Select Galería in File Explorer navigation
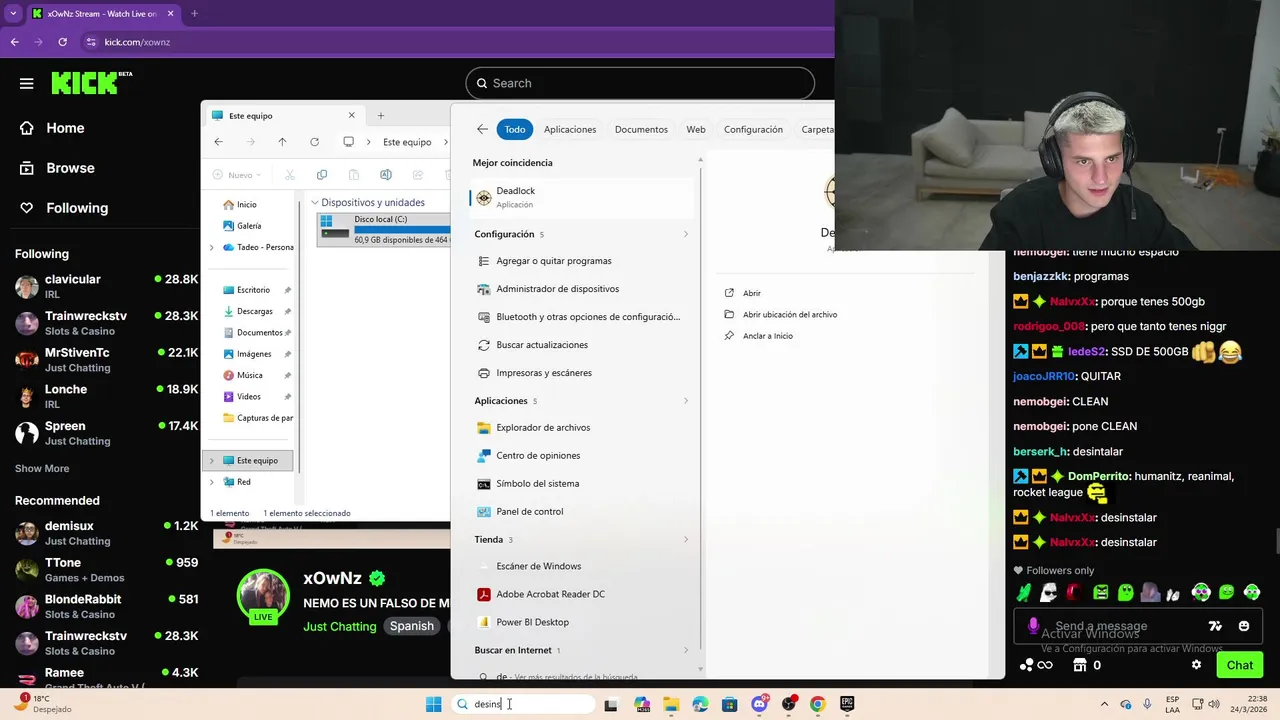 [248, 226]
